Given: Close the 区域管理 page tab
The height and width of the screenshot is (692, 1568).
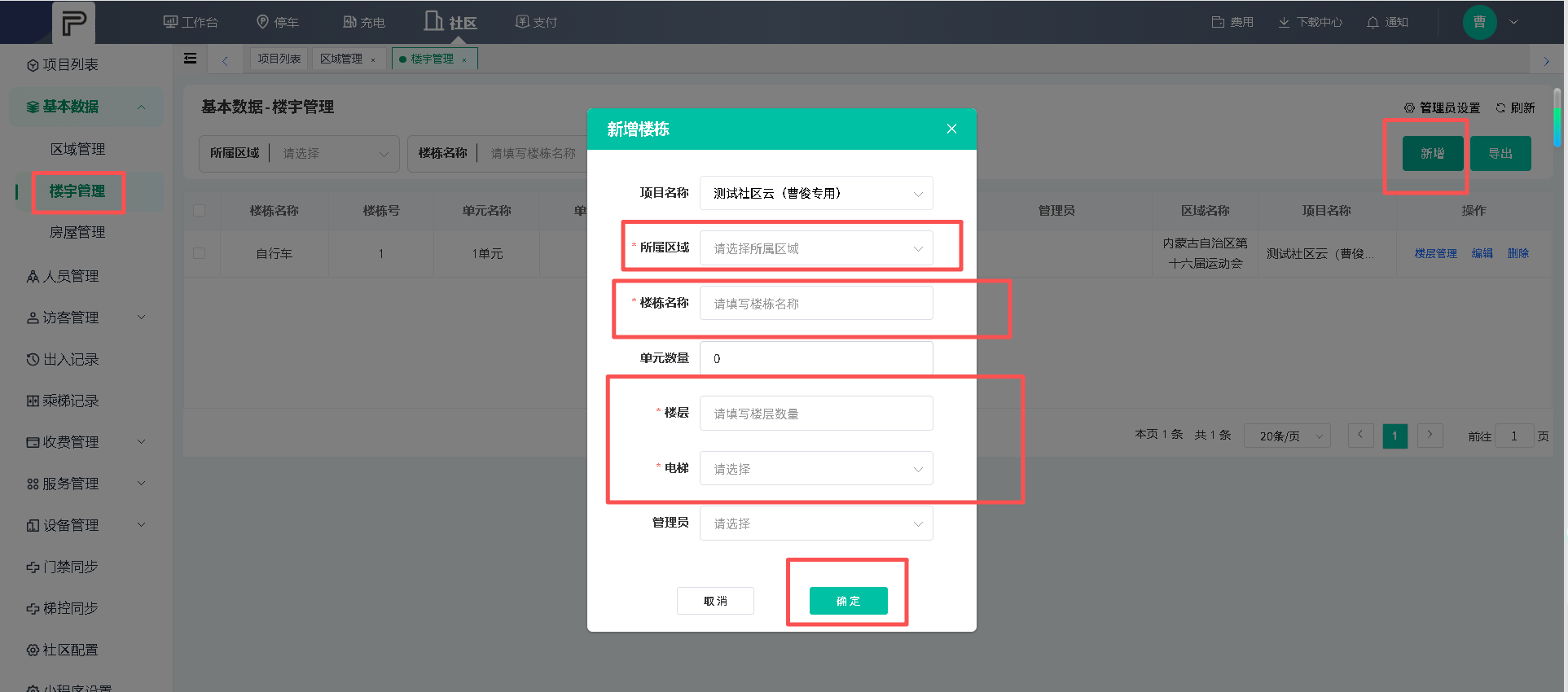Looking at the screenshot, I should pyautogui.click(x=373, y=59).
